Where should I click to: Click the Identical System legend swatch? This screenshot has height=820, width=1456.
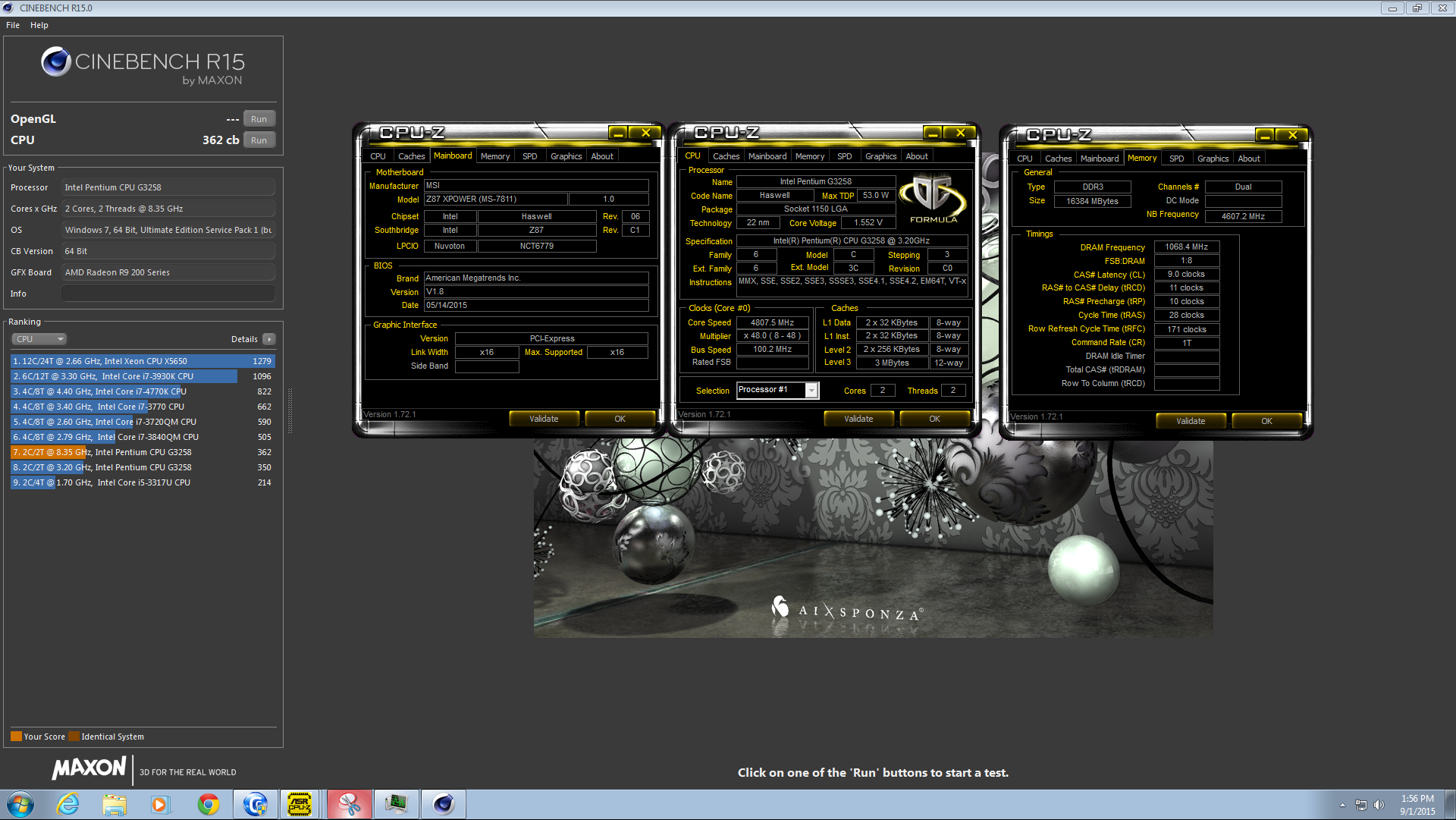click(x=74, y=737)
